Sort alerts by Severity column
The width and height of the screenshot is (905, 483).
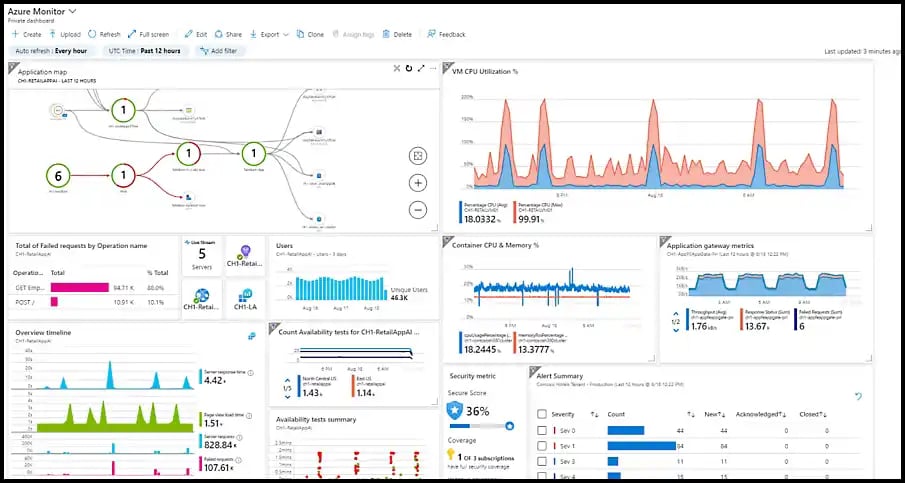tap(594, 414)
